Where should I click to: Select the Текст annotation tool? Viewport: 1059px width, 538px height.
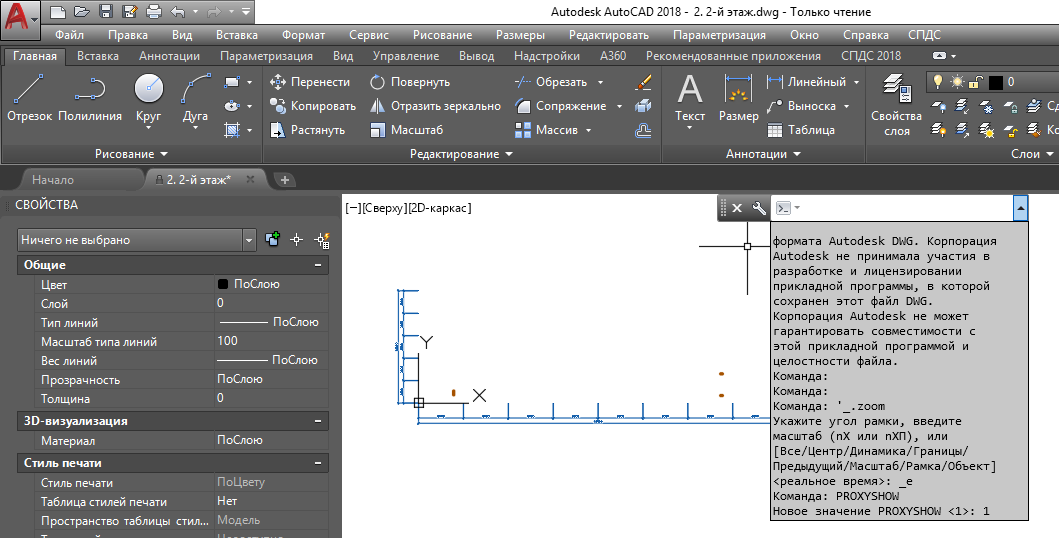click(x=690, y=98)
